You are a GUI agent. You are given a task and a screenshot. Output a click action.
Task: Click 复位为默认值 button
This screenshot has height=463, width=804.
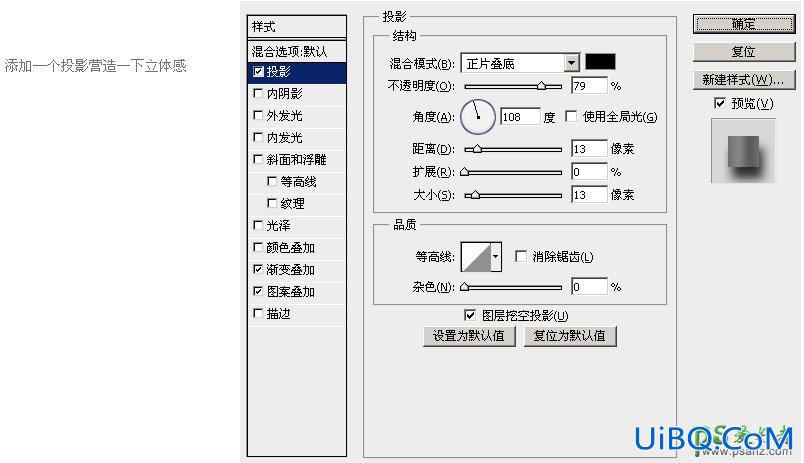click(x=570, y=336)
